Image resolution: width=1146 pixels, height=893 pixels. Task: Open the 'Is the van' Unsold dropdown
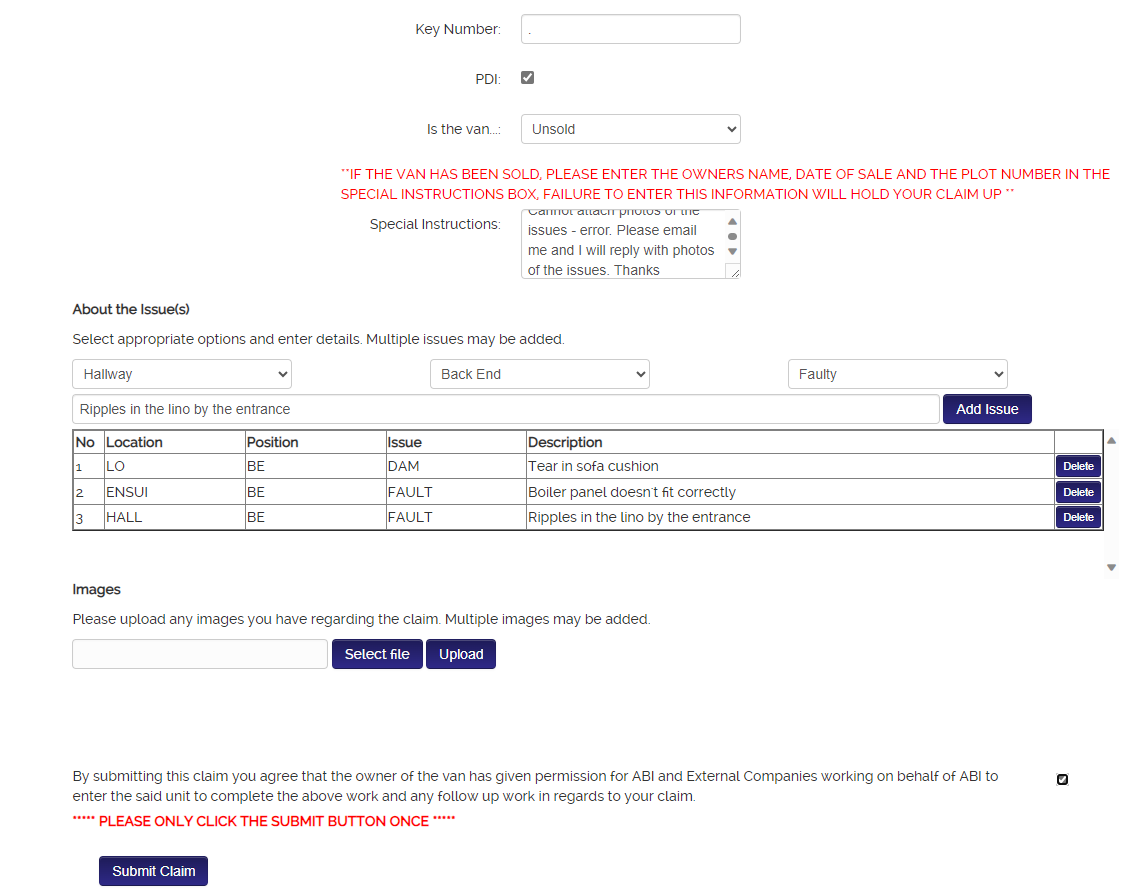click(x=630, y=129)
